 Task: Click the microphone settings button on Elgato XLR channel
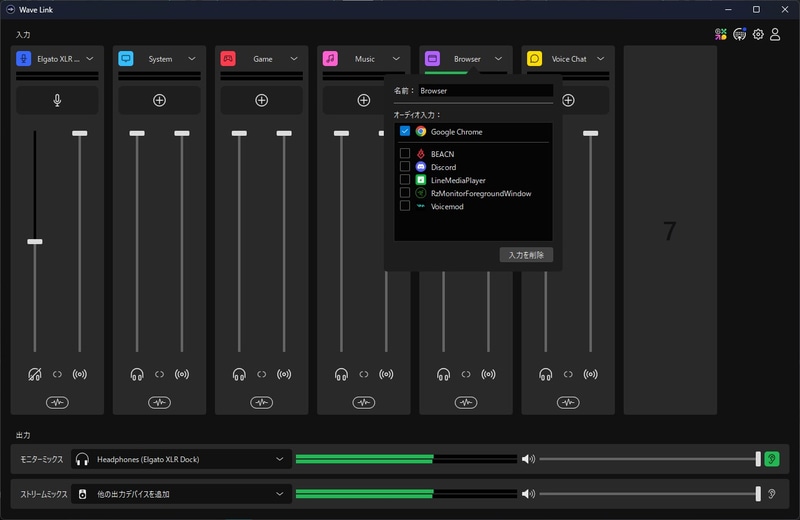[x=57, y=100]
